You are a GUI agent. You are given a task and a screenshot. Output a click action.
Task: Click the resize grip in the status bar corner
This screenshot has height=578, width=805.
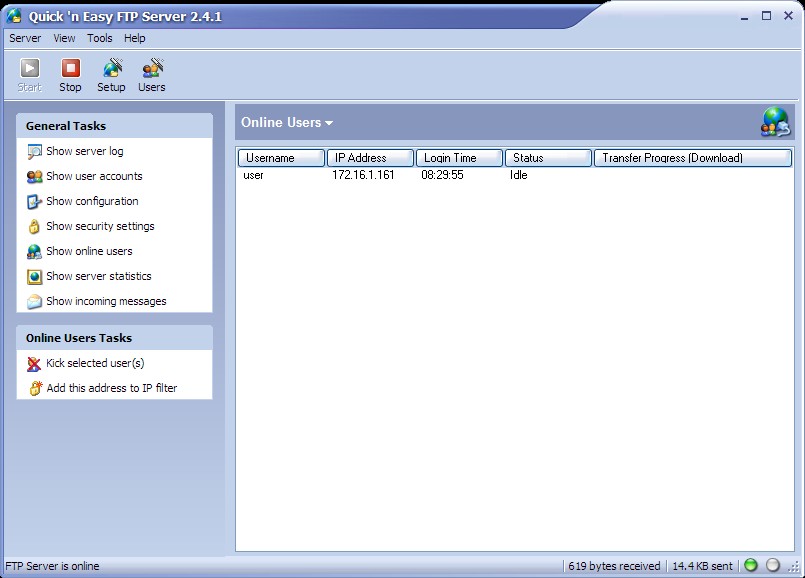(794, 567)
